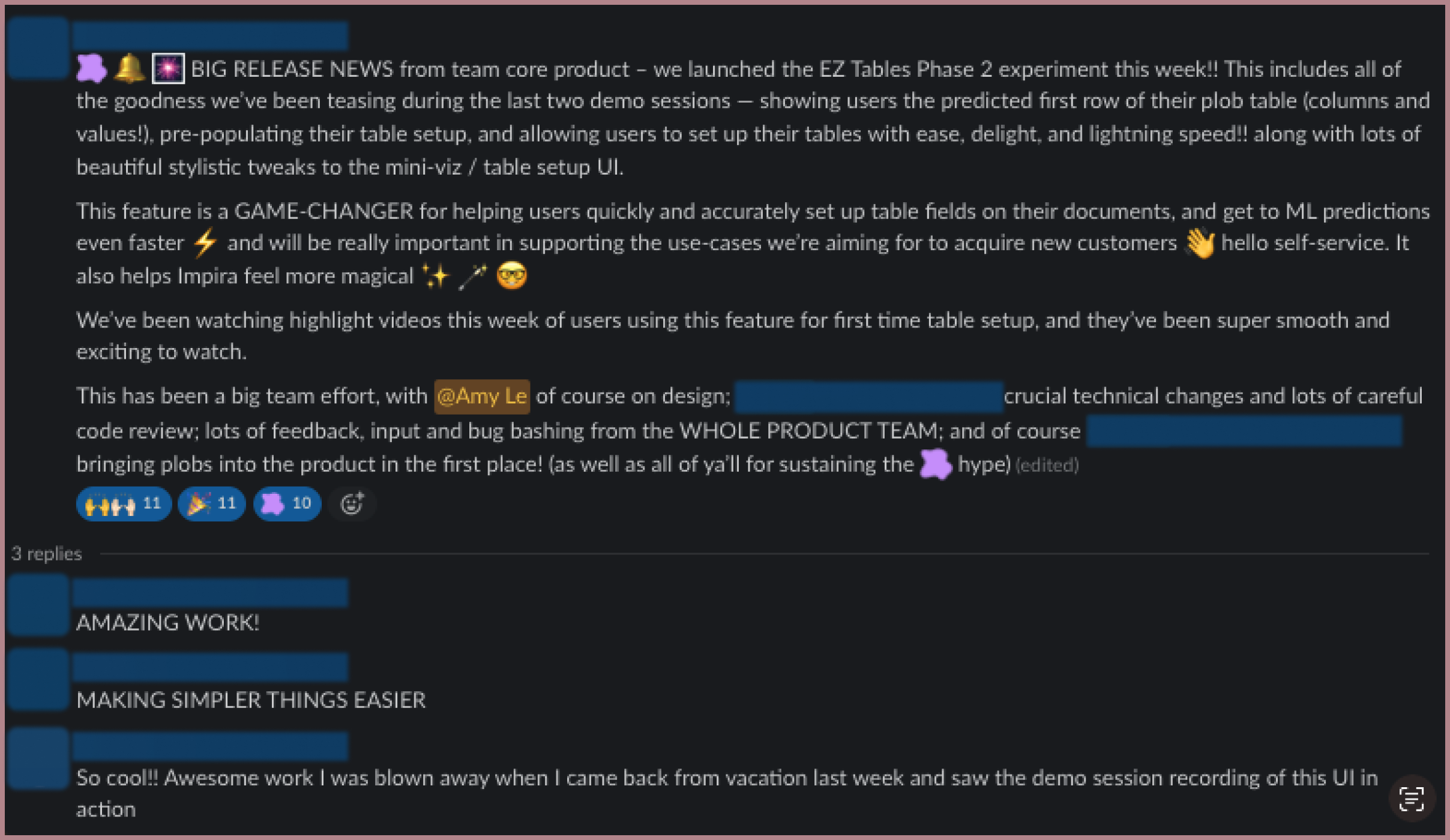Screen dimensions: 1450x840
Task: Click the avatar of the vacation reply author
Action: 37,758
